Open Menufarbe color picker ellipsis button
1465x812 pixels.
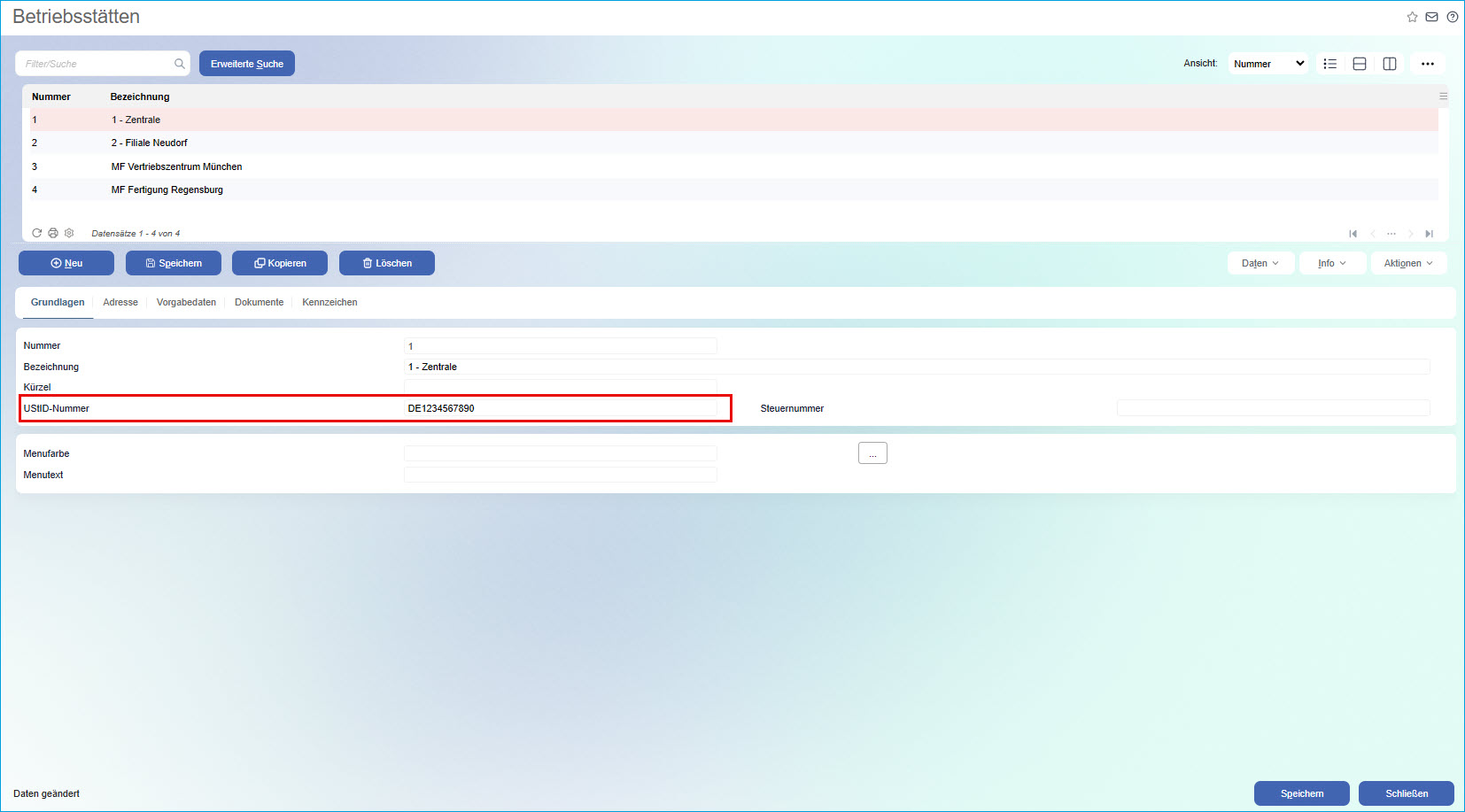872,453
